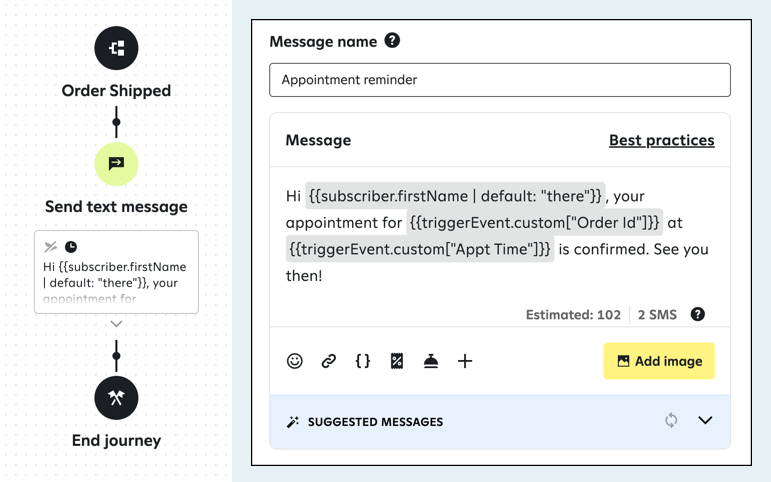Select the Appt Time variable tag
Screen dimensions: 771x482
pos(420,249)
